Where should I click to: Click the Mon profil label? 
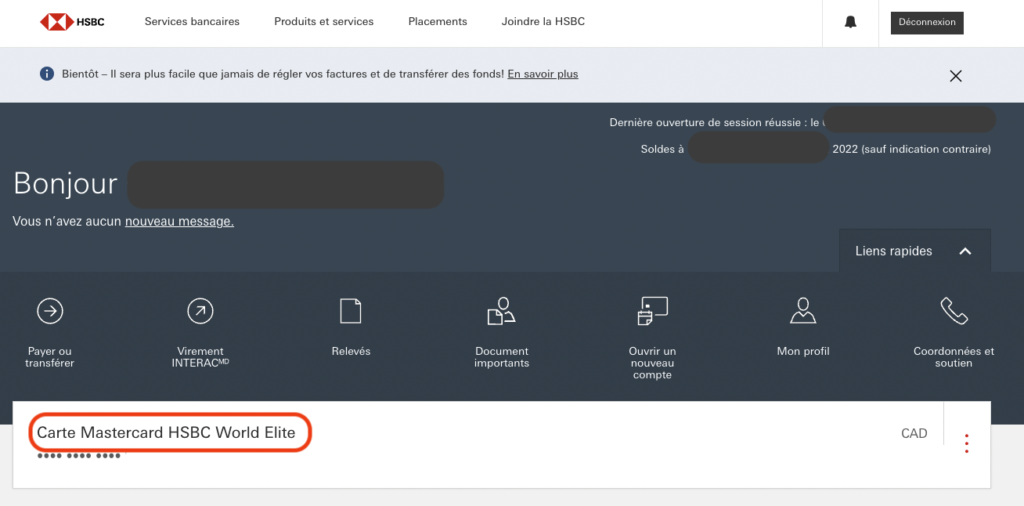click(803, 351)
